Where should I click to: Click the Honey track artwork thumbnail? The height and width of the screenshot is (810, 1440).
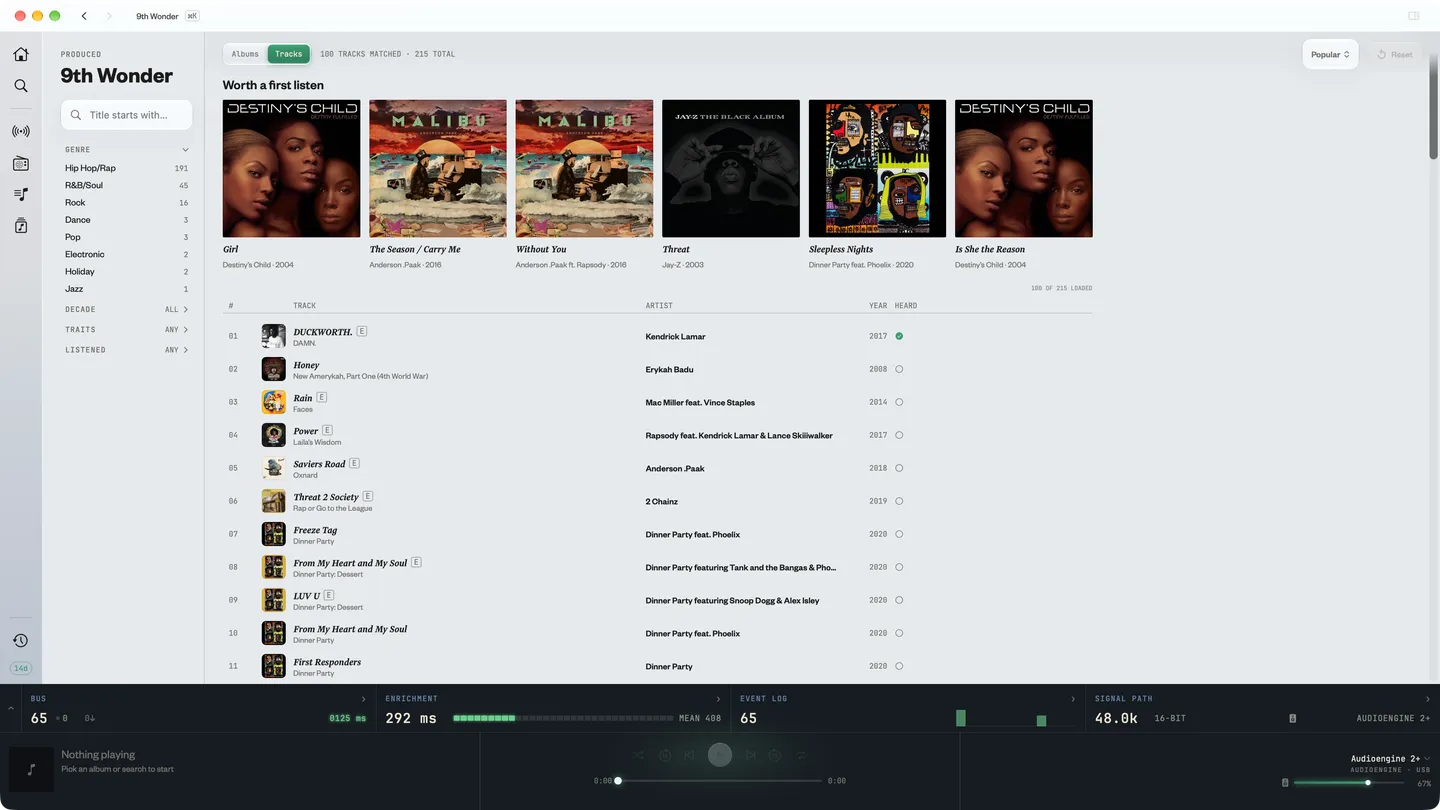click(x=273, y=369)
